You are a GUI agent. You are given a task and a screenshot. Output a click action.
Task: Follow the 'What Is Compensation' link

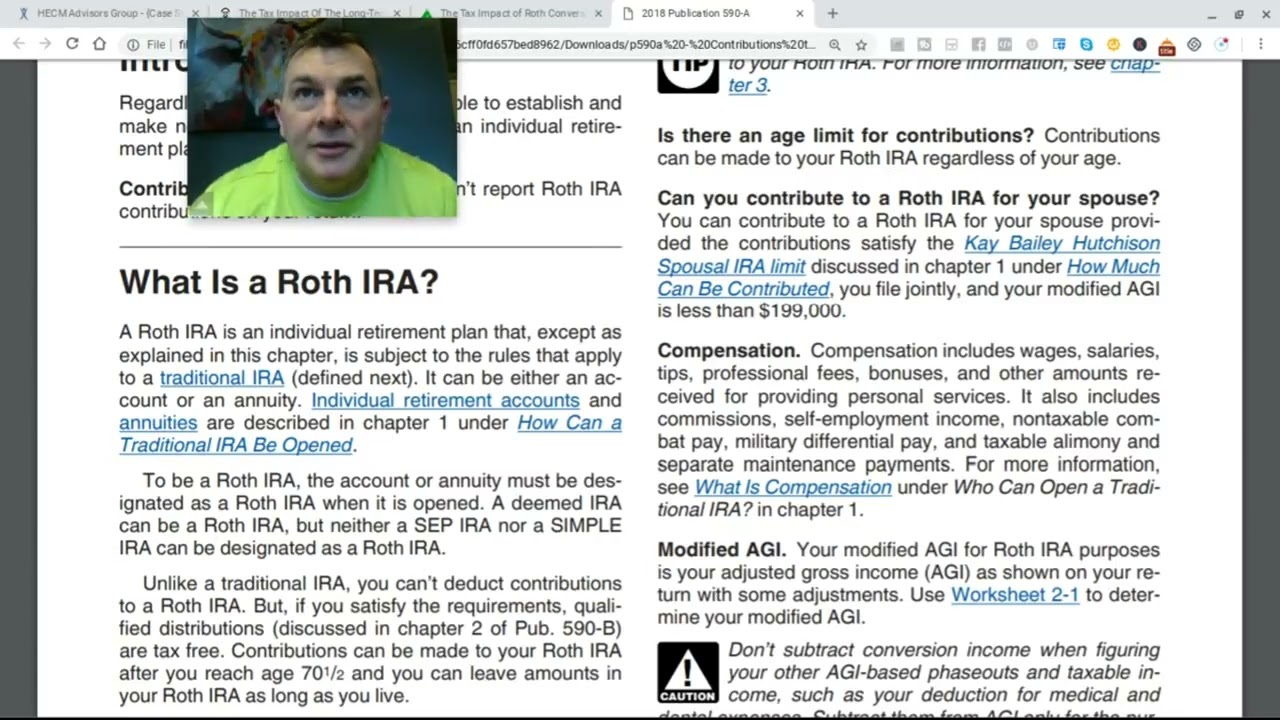point(793,487)
